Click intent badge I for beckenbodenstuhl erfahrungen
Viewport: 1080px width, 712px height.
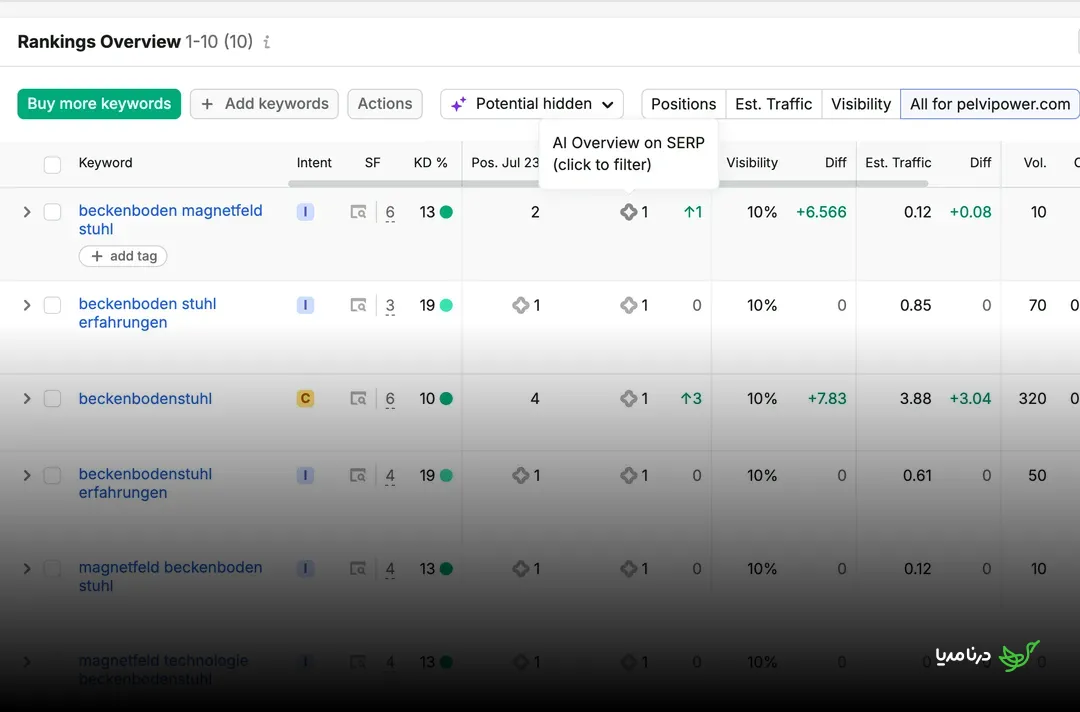(x=305, y=475)
